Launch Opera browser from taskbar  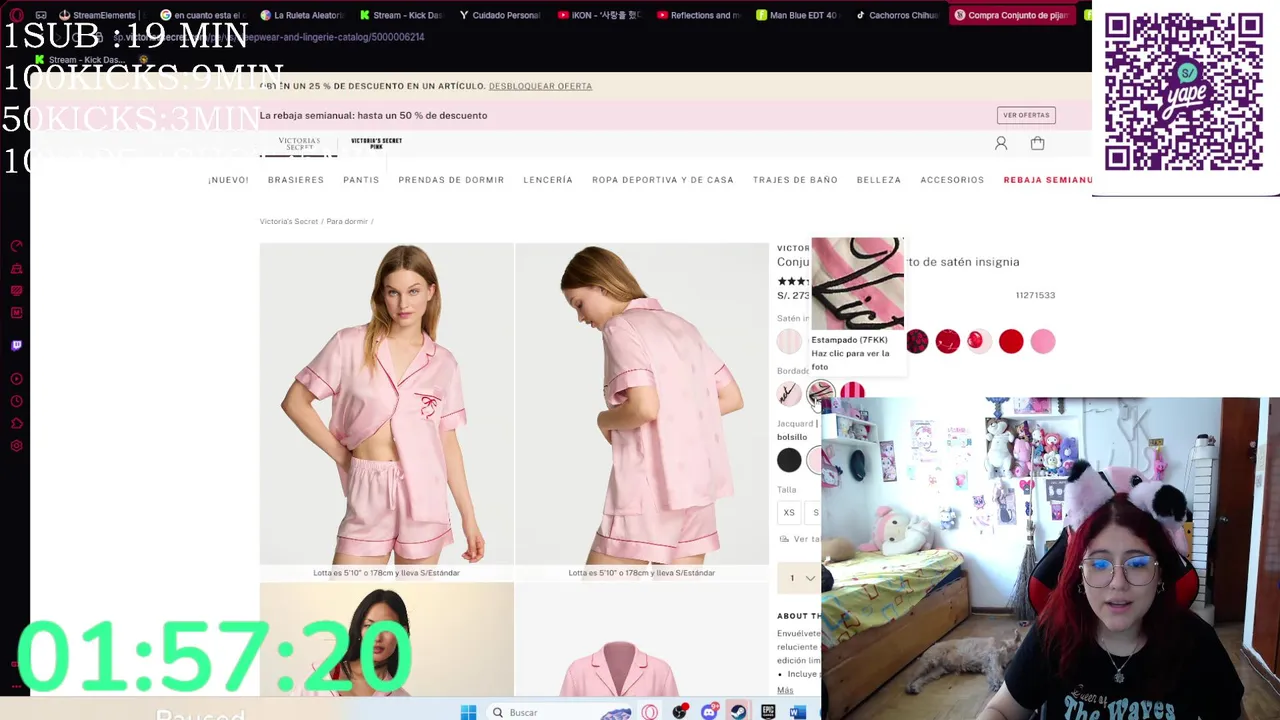coord(650,712)
